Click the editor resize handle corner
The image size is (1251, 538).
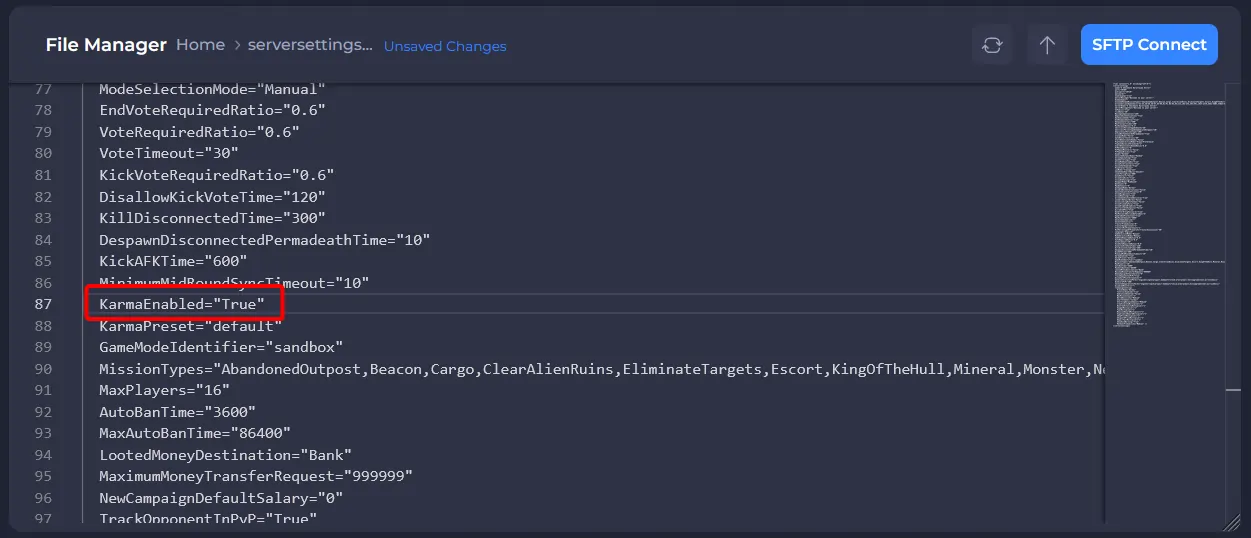(1231, 521)
